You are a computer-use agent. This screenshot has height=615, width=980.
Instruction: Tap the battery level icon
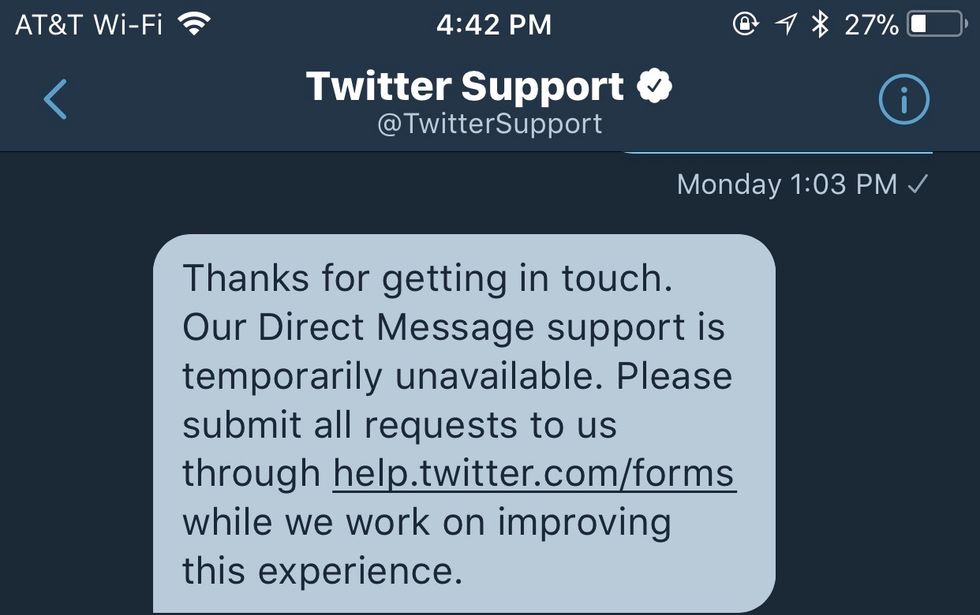tap(935, 25)
